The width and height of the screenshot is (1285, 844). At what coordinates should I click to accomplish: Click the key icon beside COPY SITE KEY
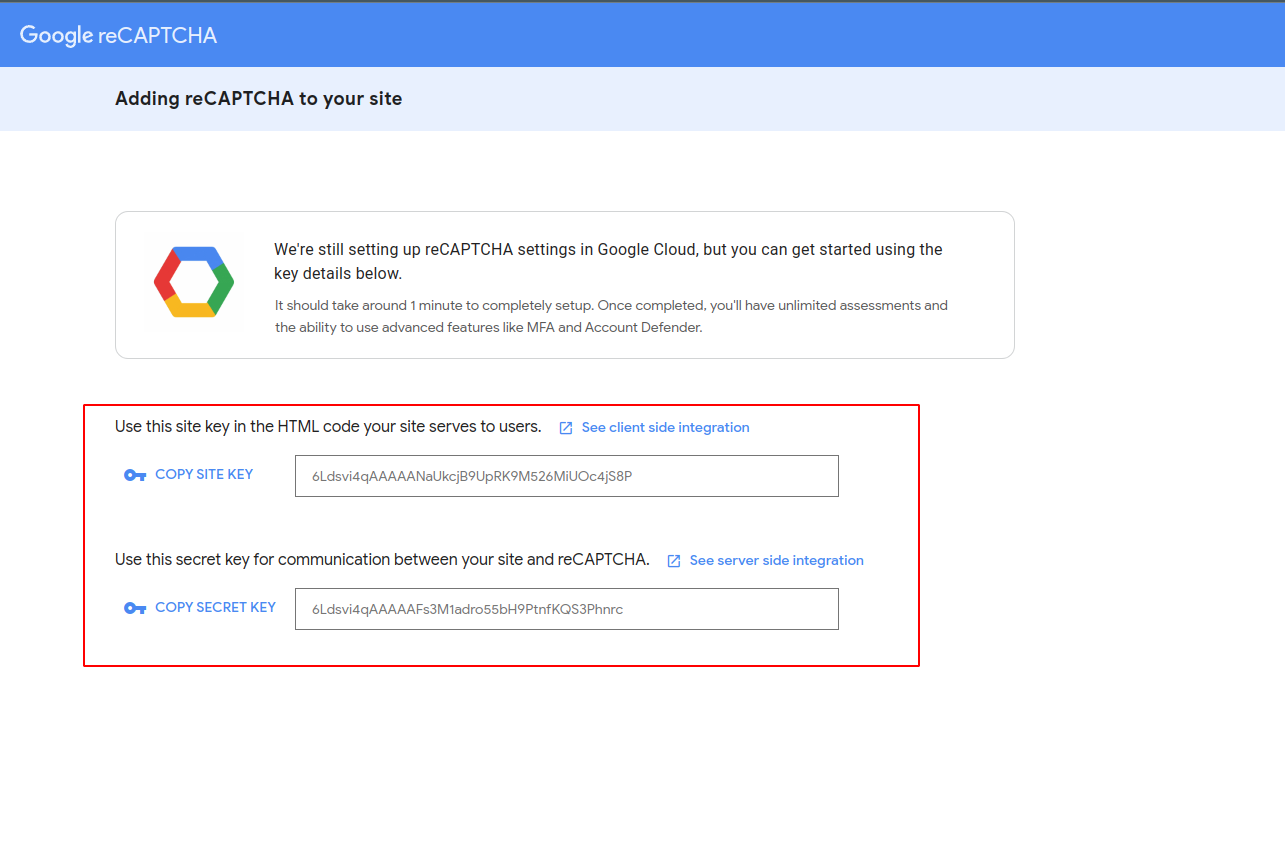[x=135, y=475]
